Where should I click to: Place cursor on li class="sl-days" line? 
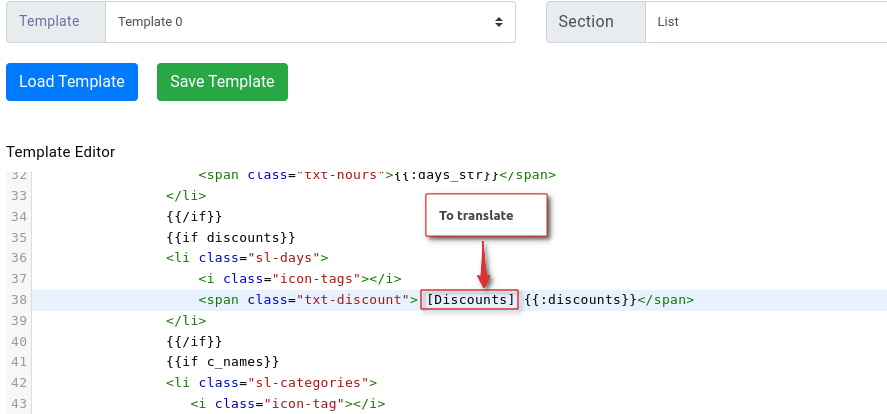coord(247,258)
